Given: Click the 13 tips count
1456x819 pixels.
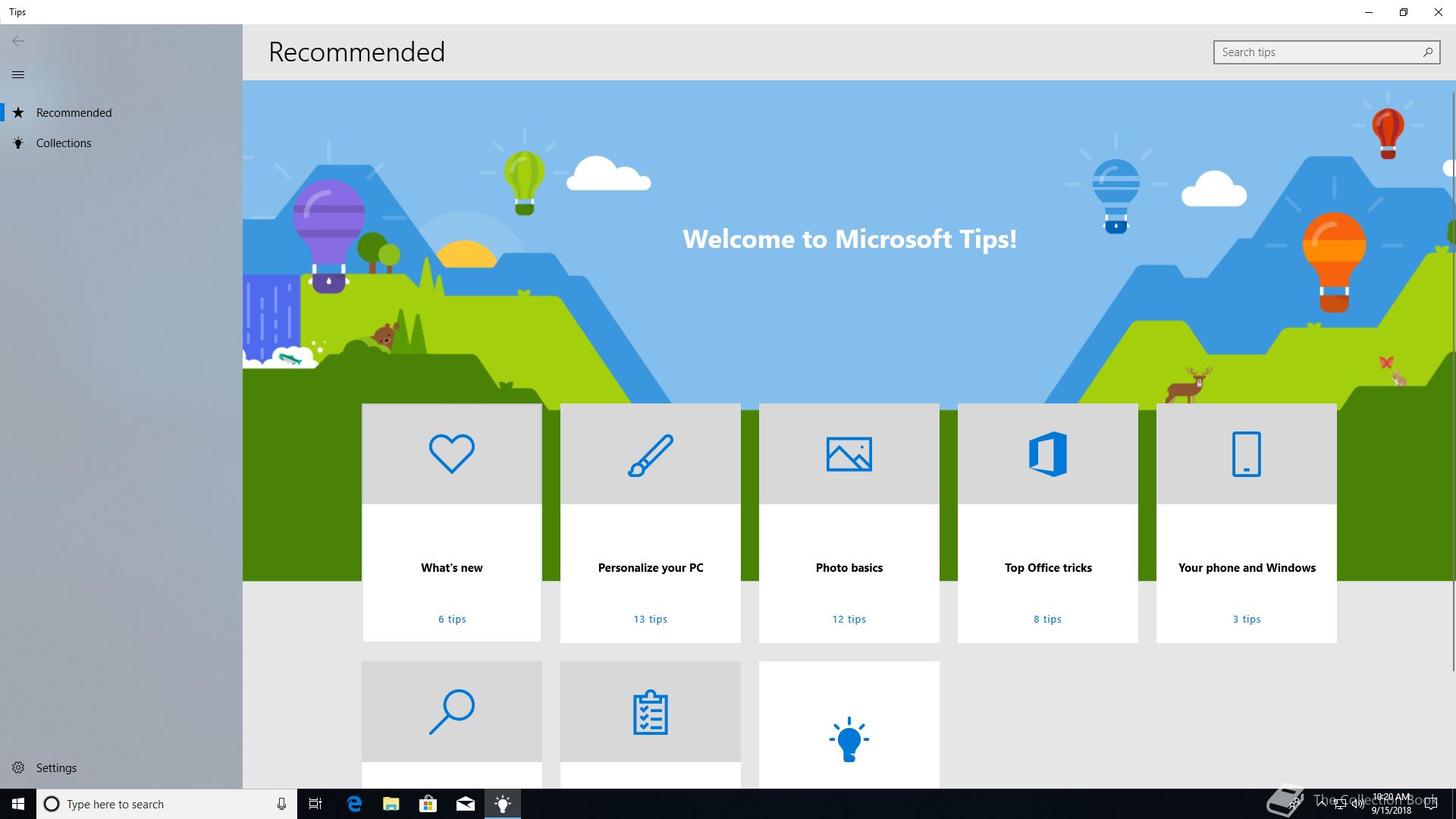Looking at the screenshot, I should pyautogui.click(x=651, y=619).
